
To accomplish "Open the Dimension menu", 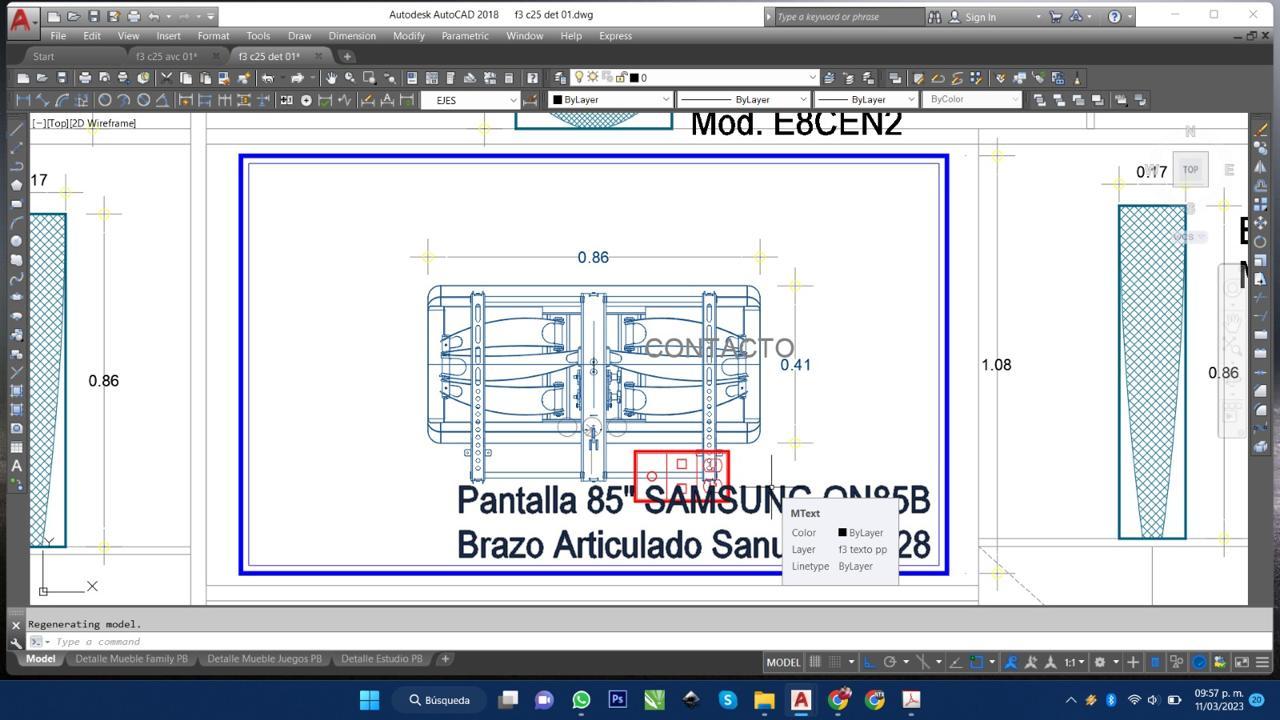I will 352,36.
